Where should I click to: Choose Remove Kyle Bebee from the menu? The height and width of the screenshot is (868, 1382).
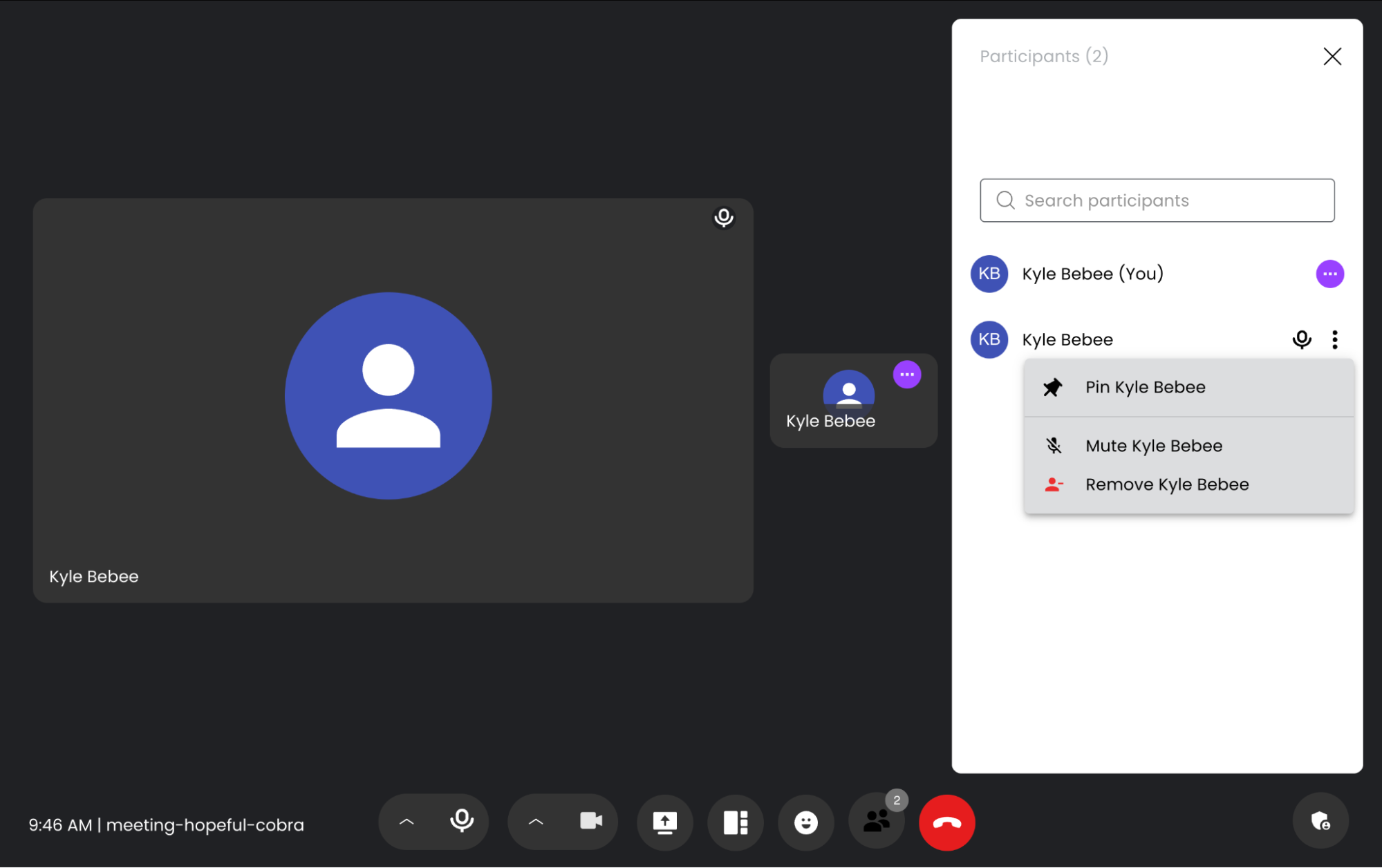1189,484
